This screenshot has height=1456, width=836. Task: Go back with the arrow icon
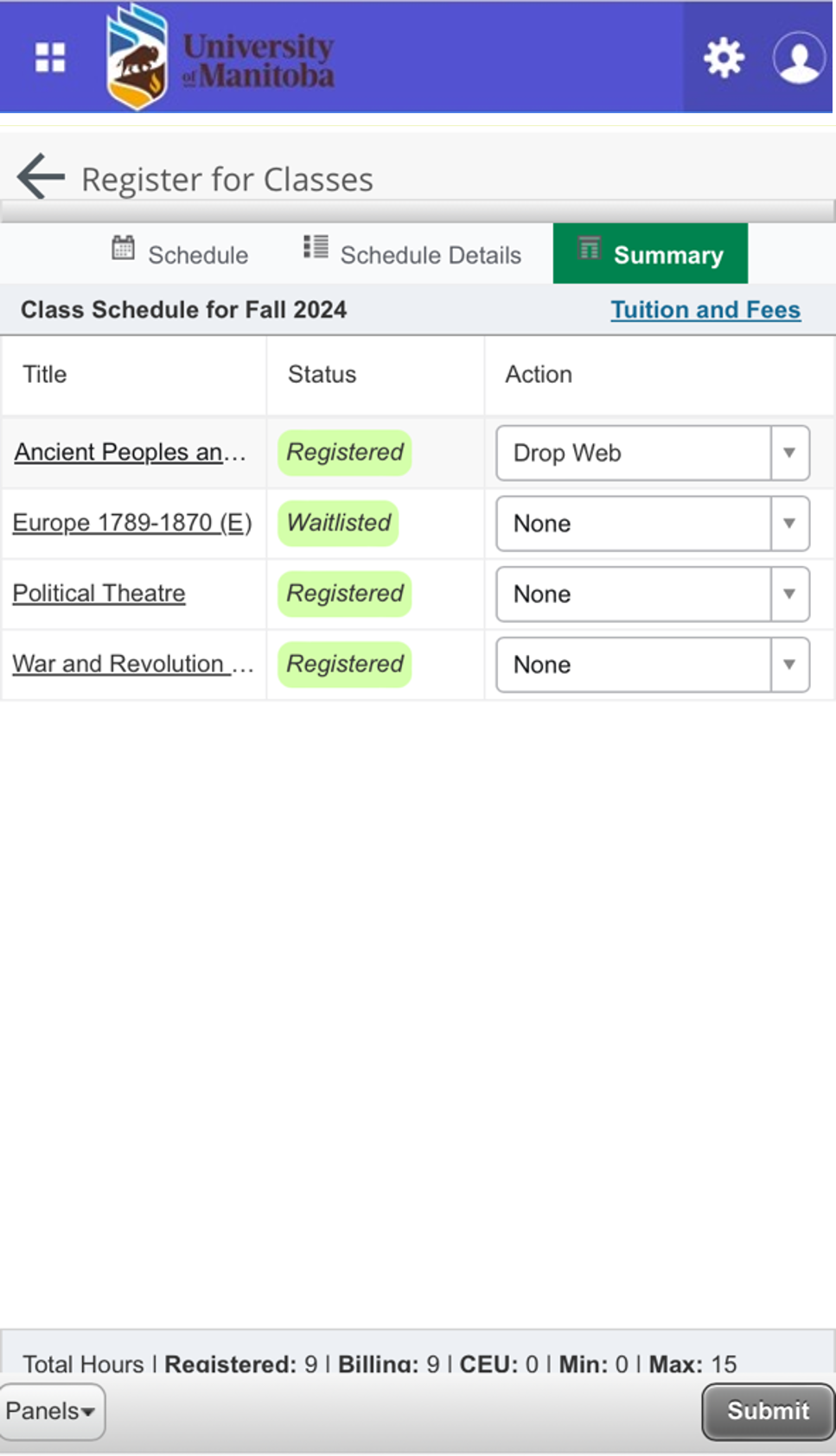click(x=41, y=176)
